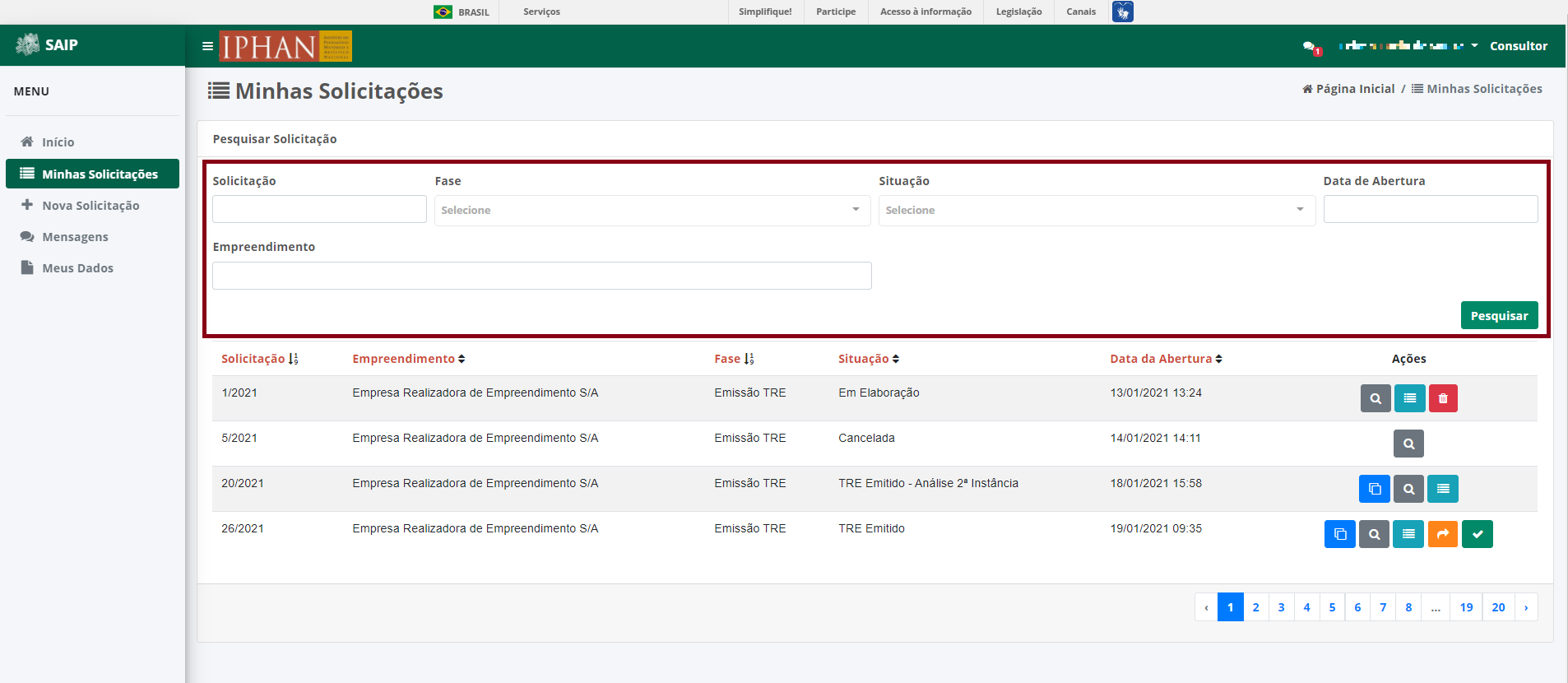Screen dimensions: 1568x683
Task: Go to pagination page 20
Action: tap(1498, 607)
